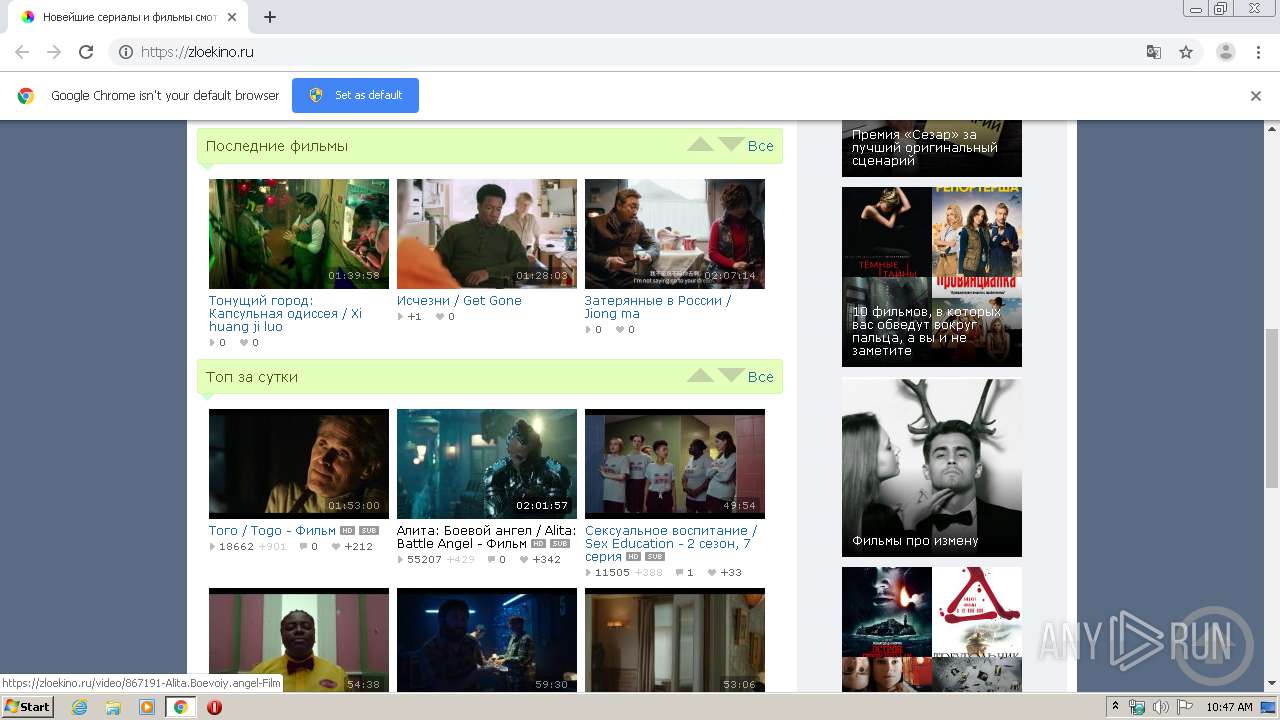Click the browser forward arrow
Image resolution: width=1280 pixels, height=720 pixels.
(54, 52)
